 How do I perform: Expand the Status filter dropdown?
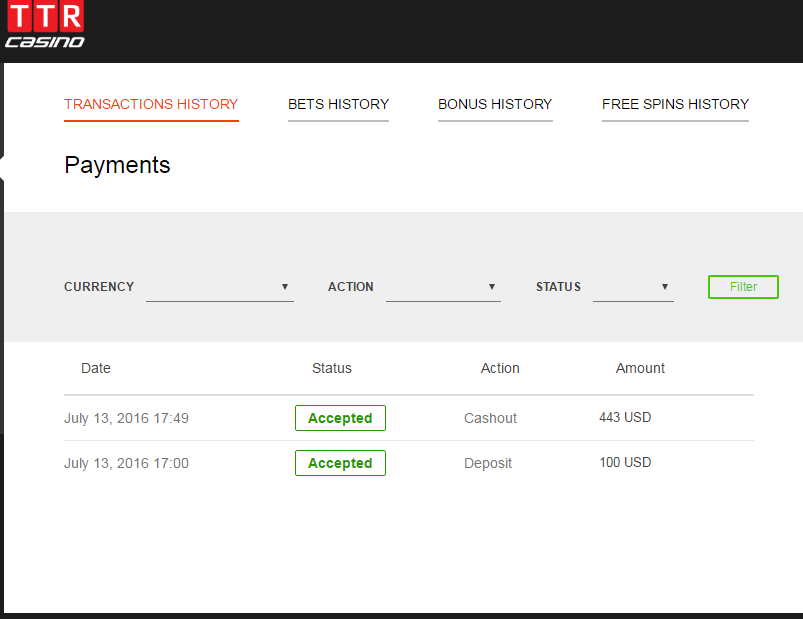(633, 288)
